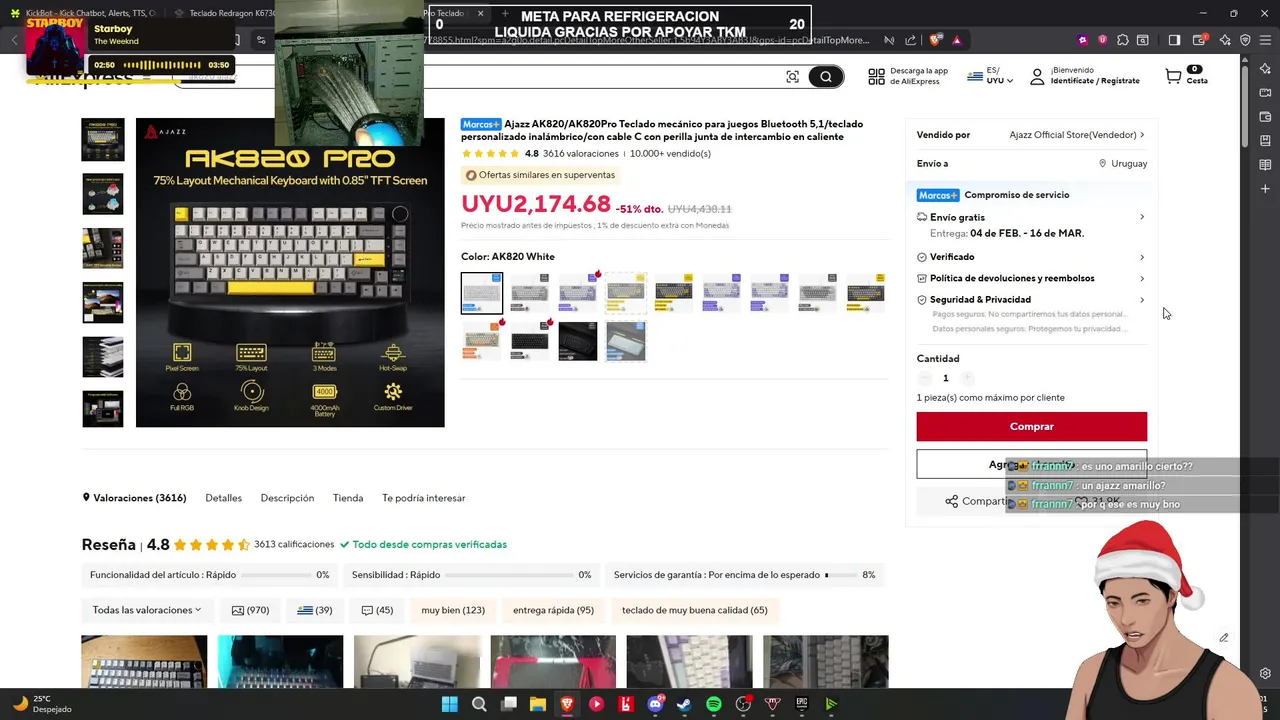This screenshot has width=1280, height=720.
Task: Filter reviews by 'muy bien (123)'
Action: coord(453,610)
